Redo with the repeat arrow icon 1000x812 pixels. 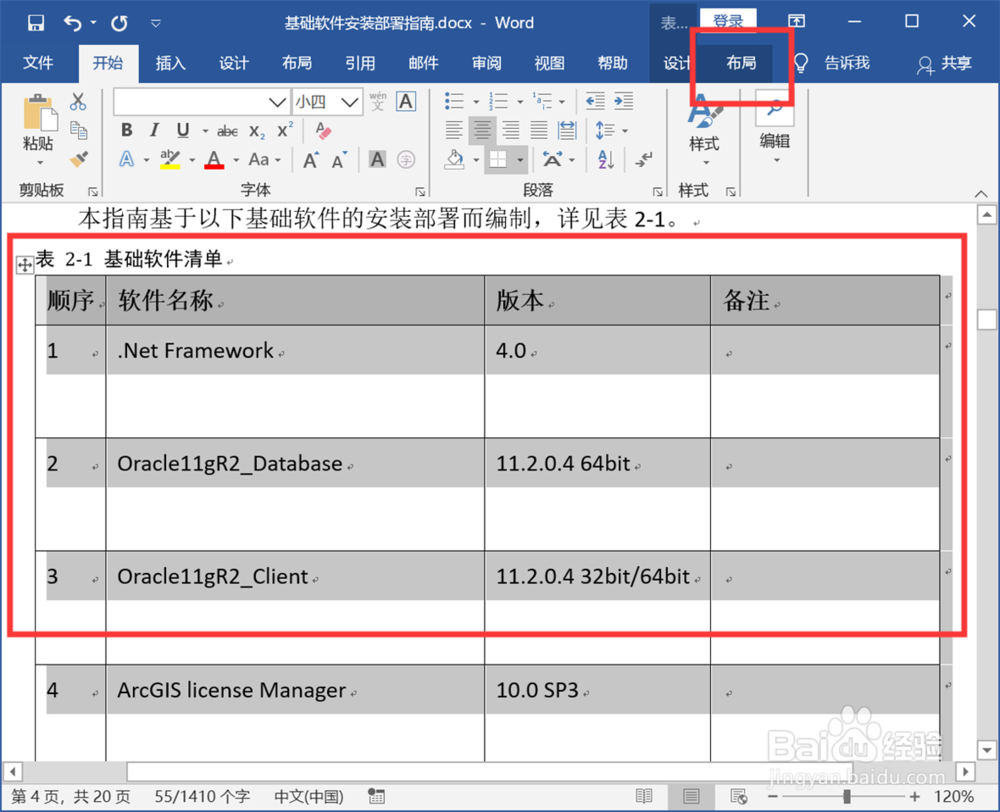[x=119, y=24]
